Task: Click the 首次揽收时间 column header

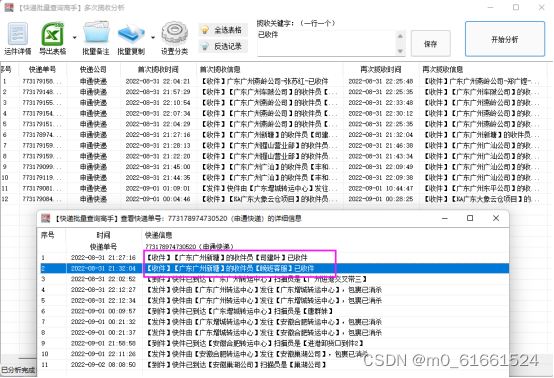Action: (x=158, y=69)
